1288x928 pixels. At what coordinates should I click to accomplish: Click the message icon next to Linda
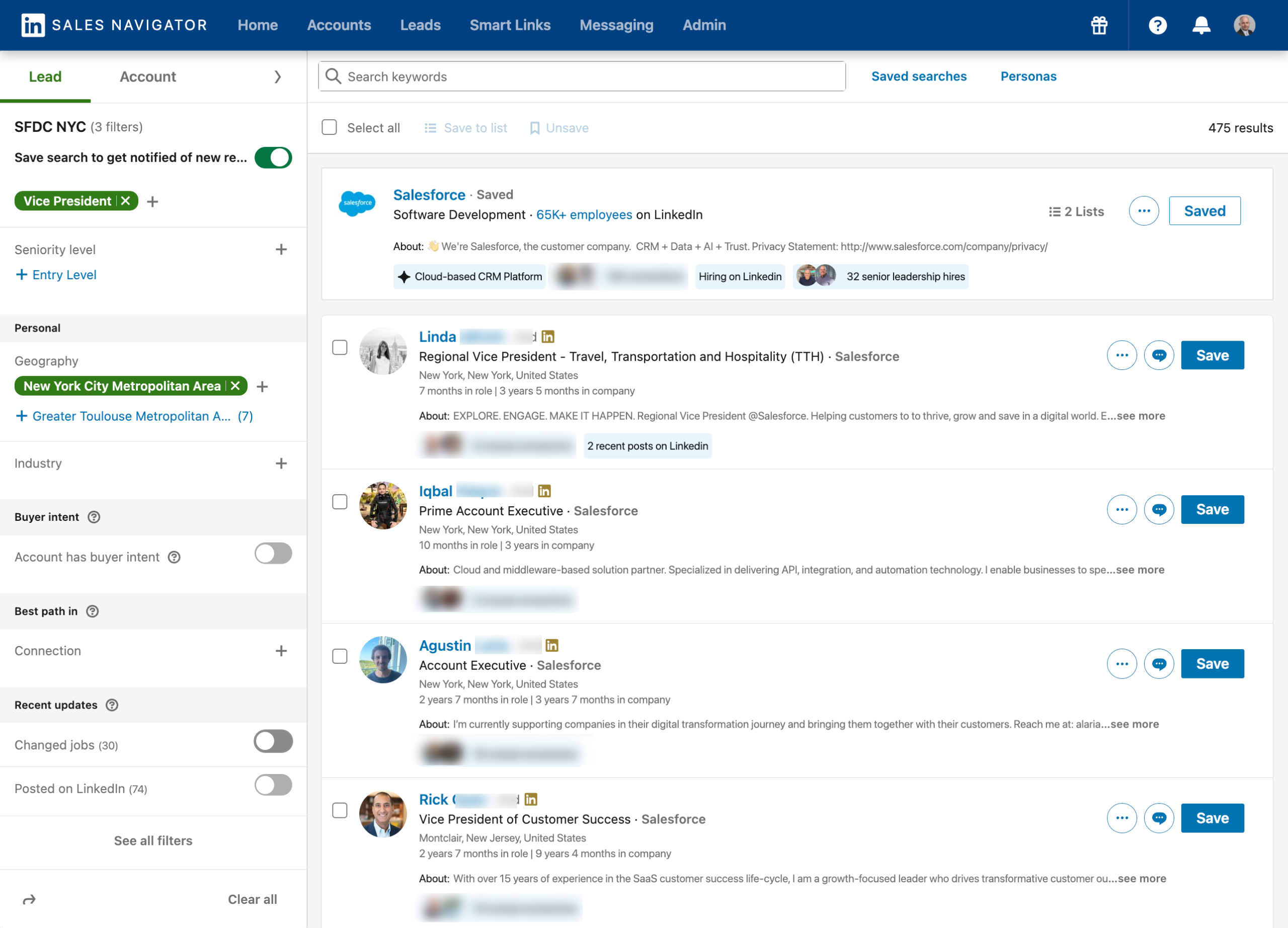(x=1159, y=355)
